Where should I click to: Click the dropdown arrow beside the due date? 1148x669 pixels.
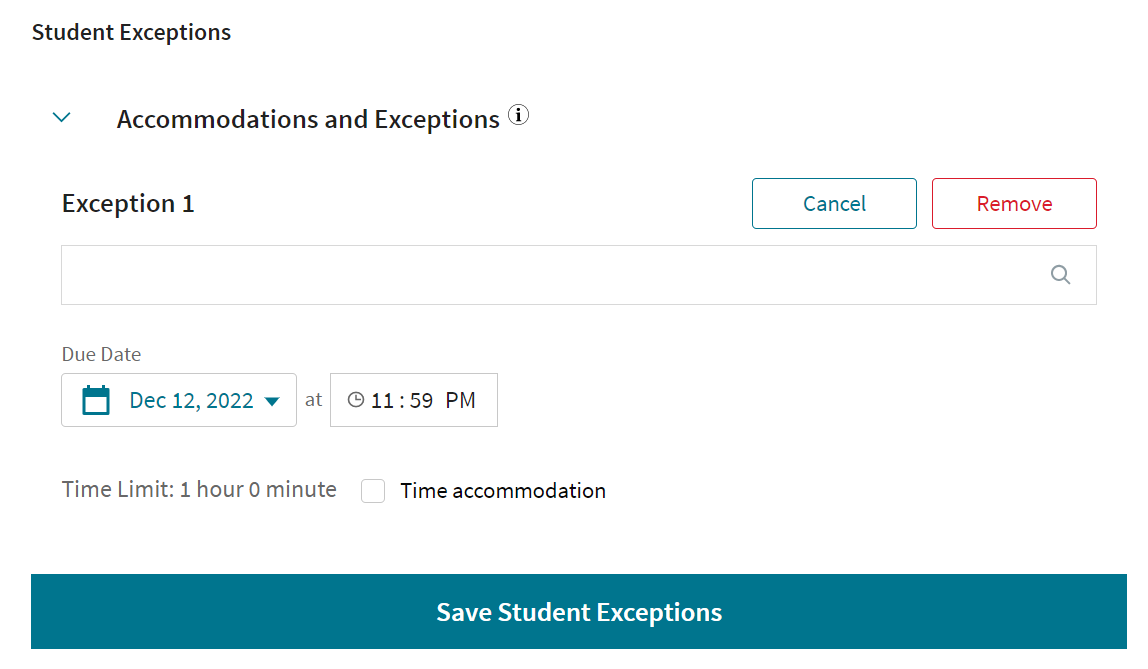(x=271, y=399)
